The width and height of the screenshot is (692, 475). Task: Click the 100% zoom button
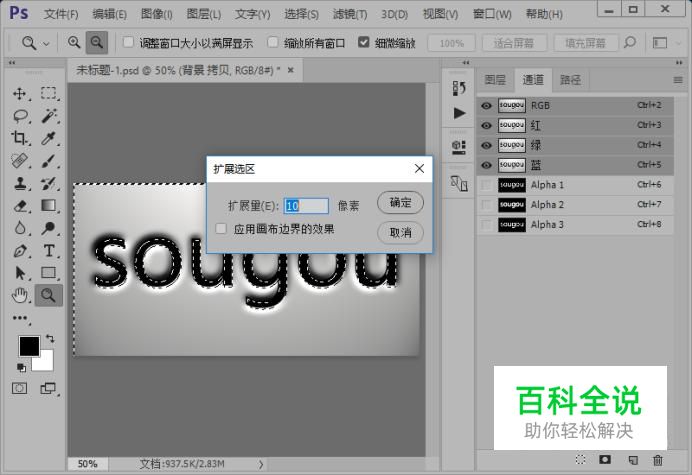click(451, 43)
